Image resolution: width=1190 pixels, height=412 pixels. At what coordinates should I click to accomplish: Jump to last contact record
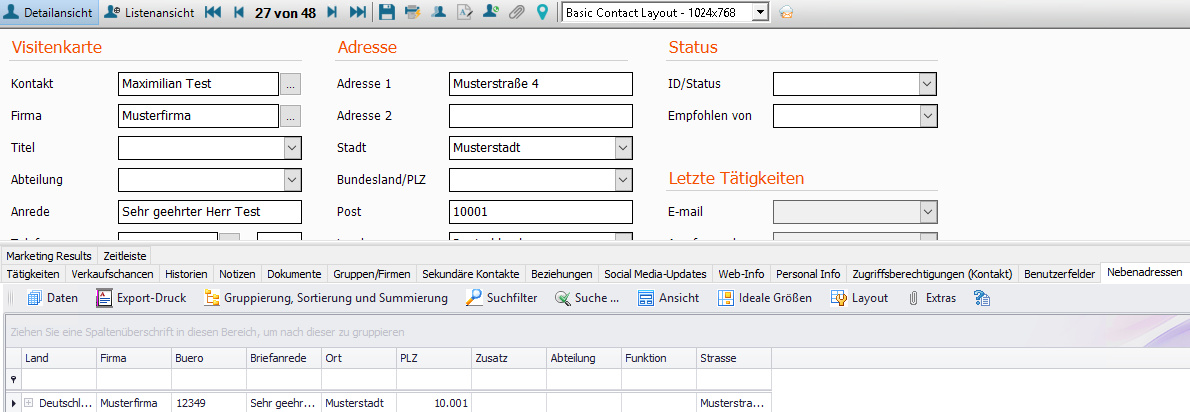coord(357,12)
